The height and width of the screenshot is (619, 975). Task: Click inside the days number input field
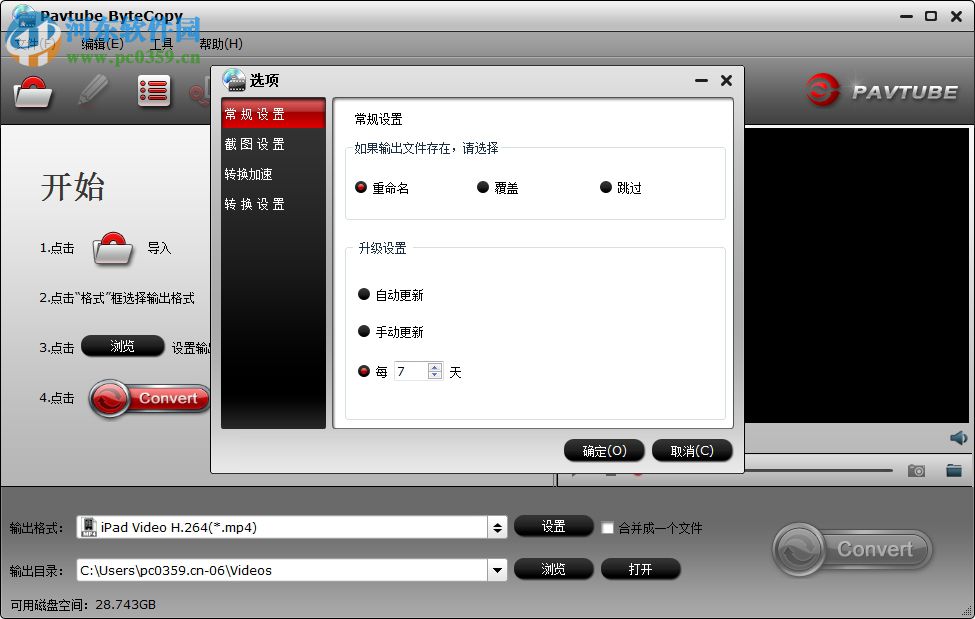tap(415, 370)
